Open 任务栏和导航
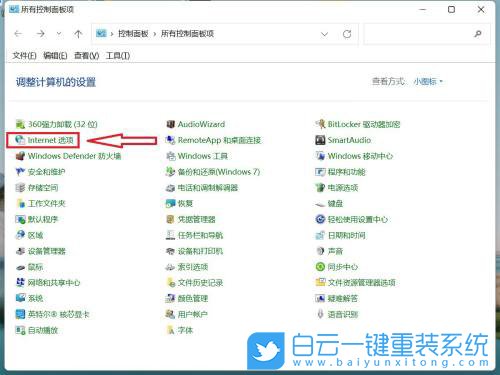Viewport: 500px width, 375px height. tap(194, 235)
